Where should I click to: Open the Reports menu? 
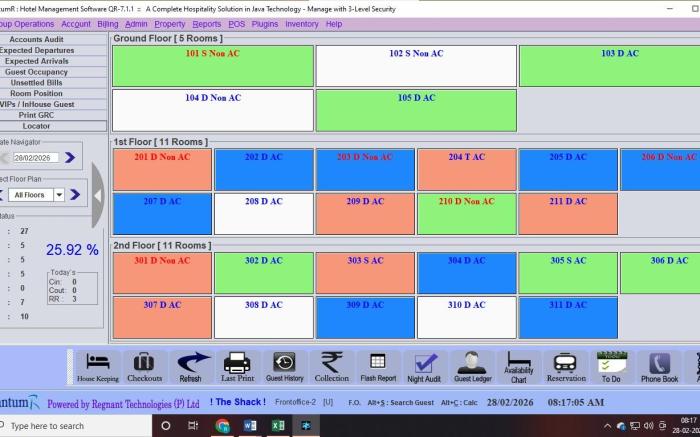(207, 24)
